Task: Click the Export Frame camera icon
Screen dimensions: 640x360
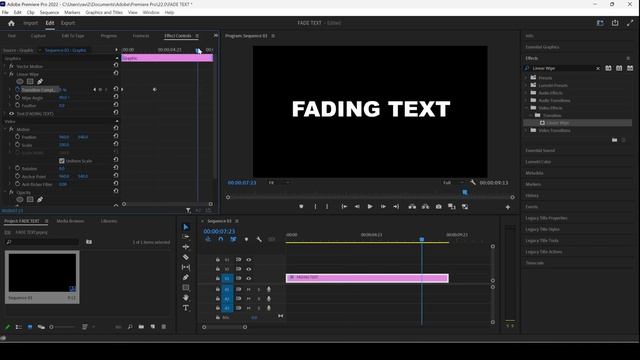Action: (438, 207)
